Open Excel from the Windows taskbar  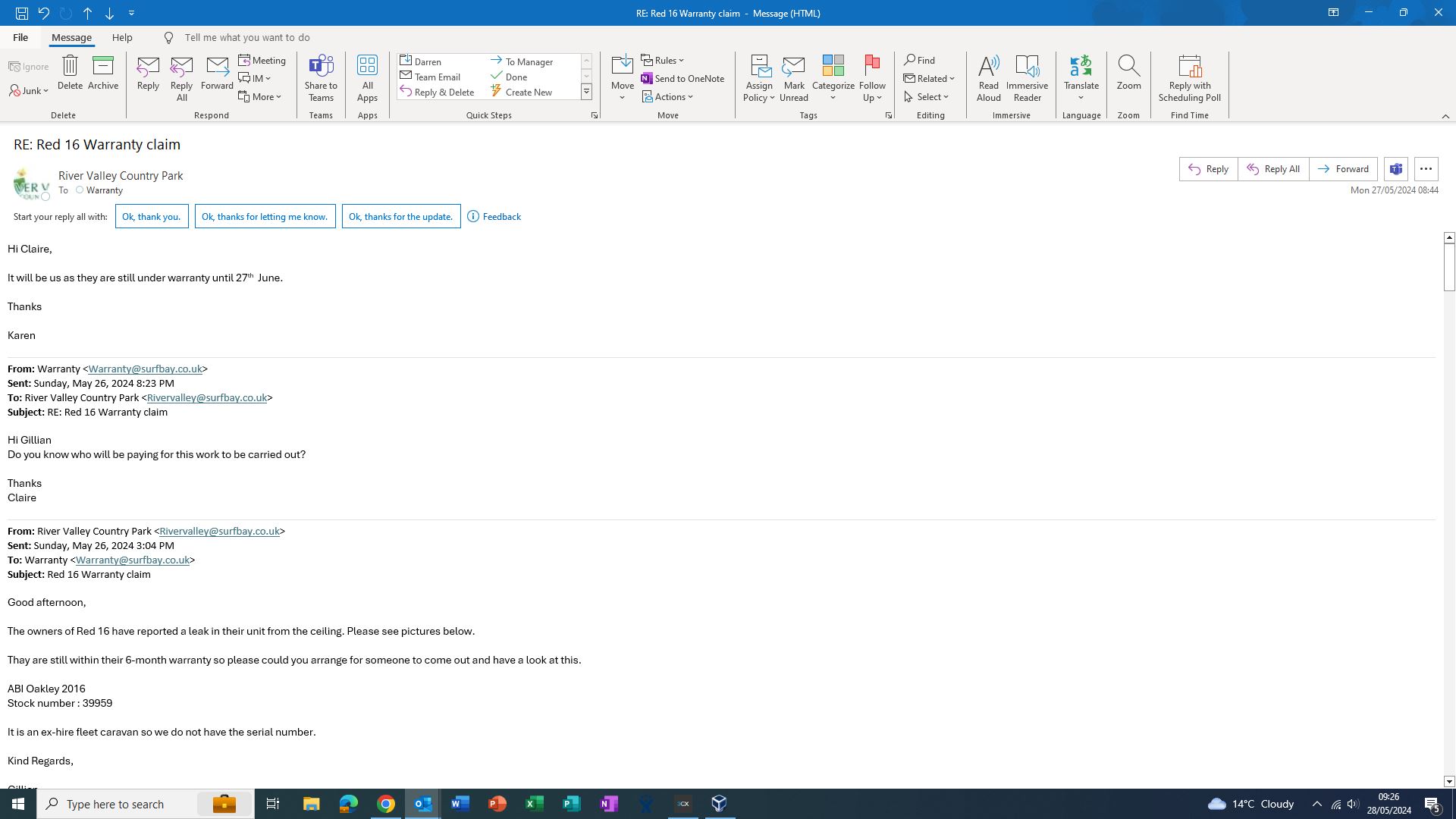535,804
